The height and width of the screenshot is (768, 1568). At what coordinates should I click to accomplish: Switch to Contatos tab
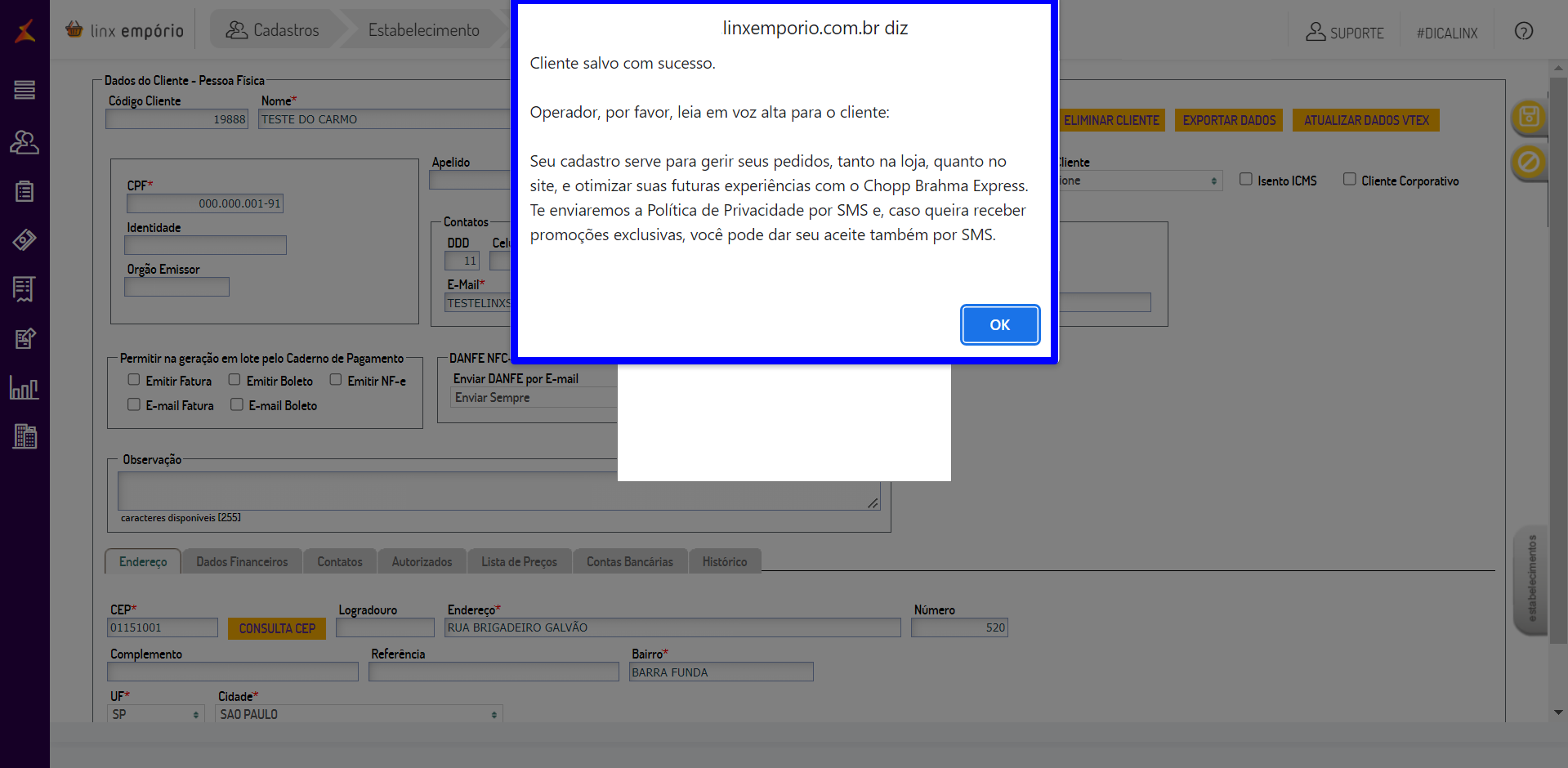340,561
